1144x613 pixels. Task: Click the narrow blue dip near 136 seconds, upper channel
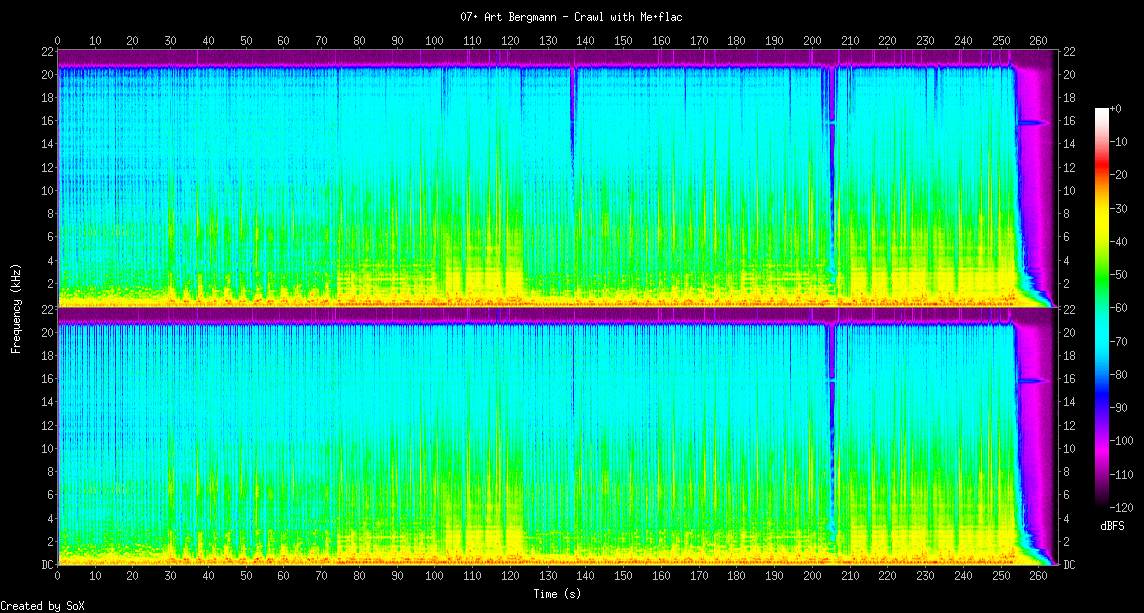pyautogui.click(x=572, y=110)
